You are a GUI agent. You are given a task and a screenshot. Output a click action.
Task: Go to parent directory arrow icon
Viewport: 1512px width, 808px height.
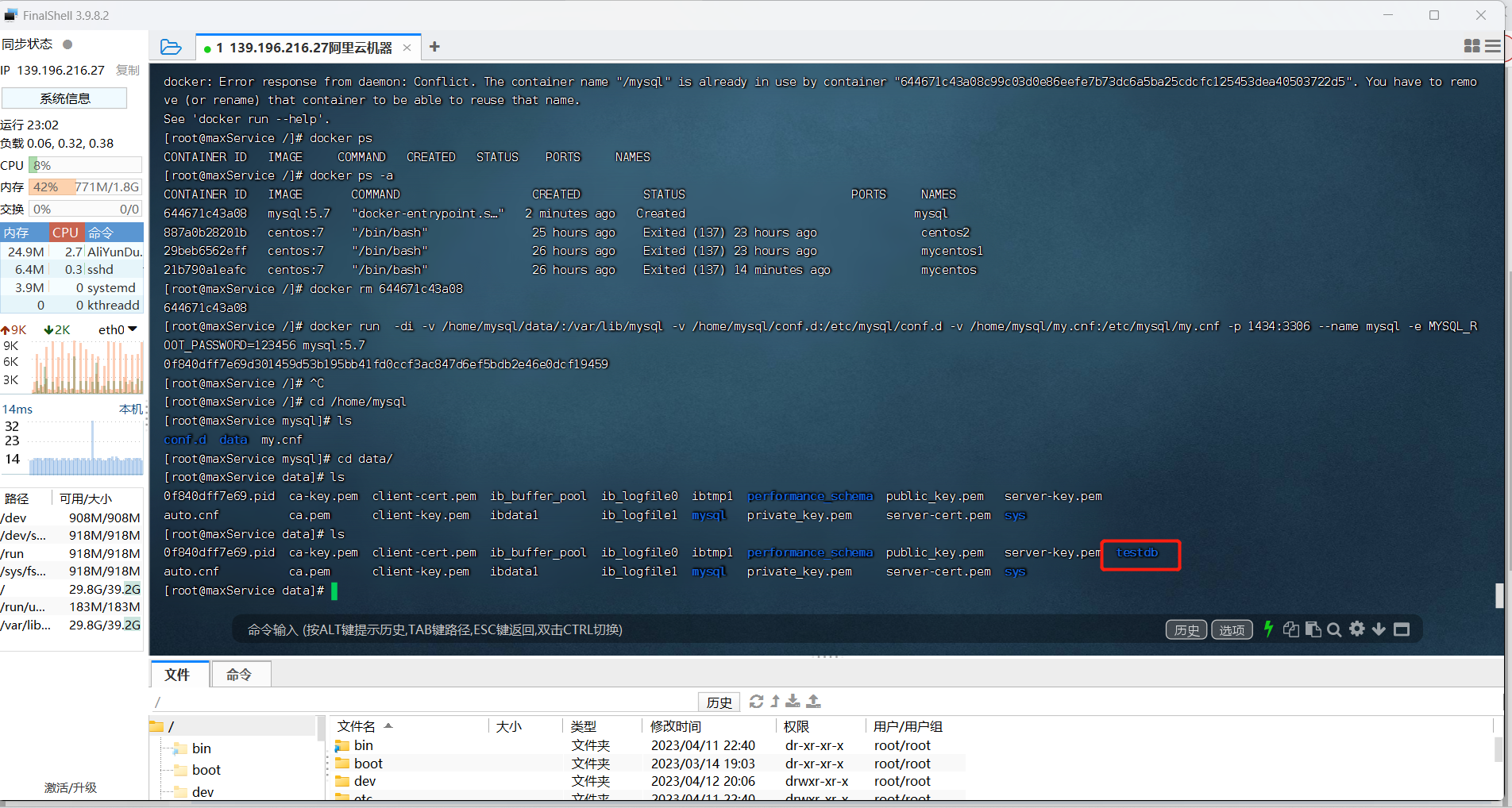pos(775,702)
